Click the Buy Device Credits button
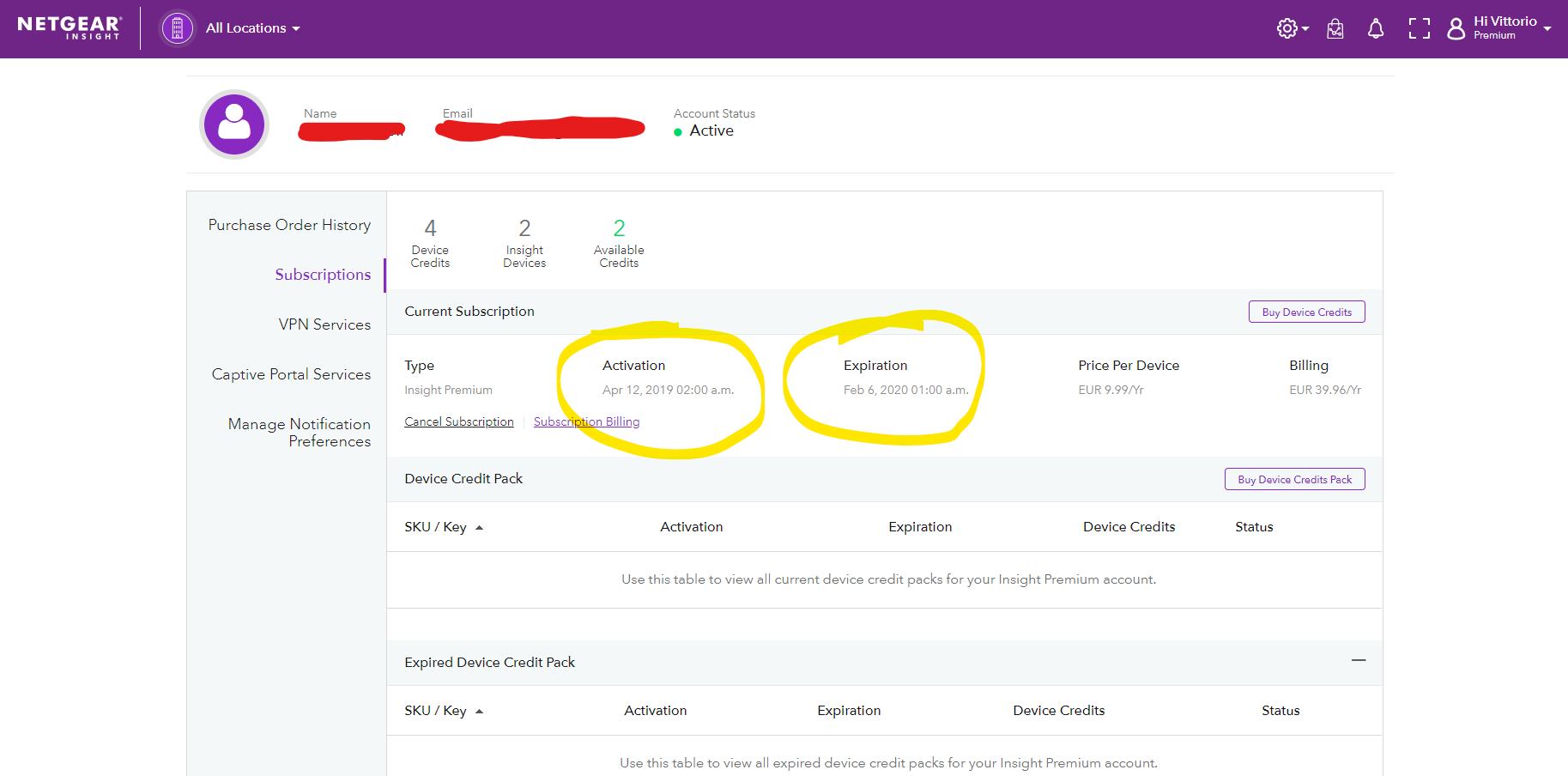The image size is (1568, 776). click(1306, 312)
